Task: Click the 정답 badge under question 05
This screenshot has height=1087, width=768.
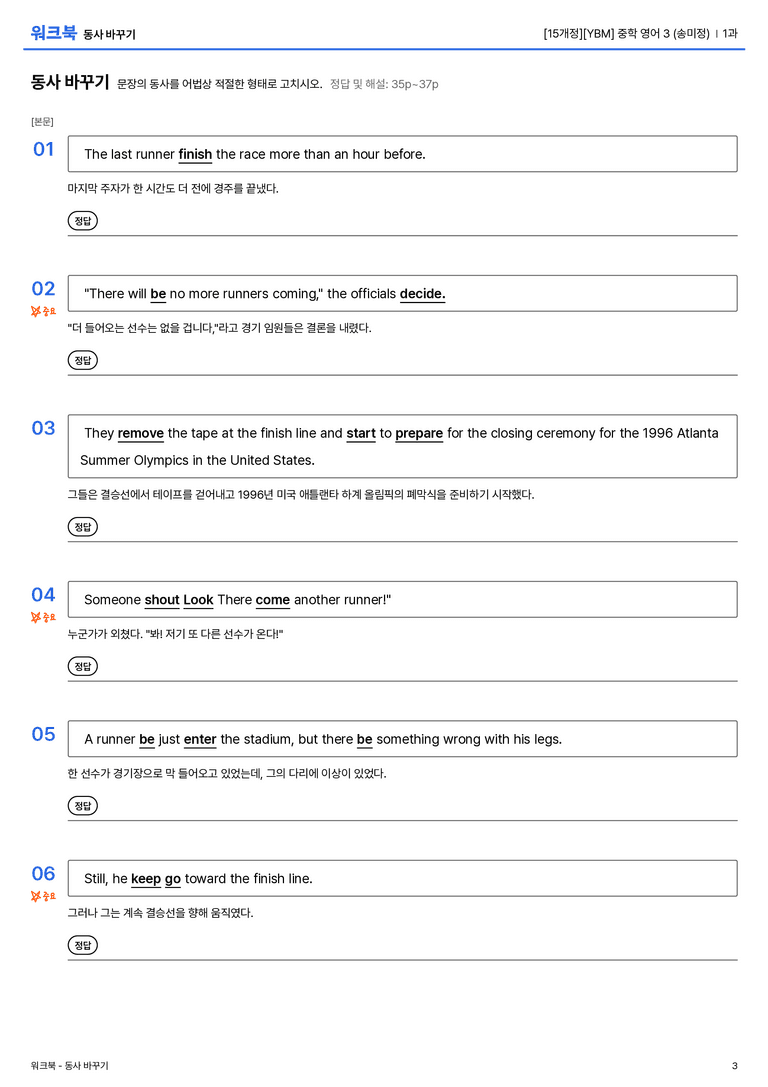Action: pos(82,806)
